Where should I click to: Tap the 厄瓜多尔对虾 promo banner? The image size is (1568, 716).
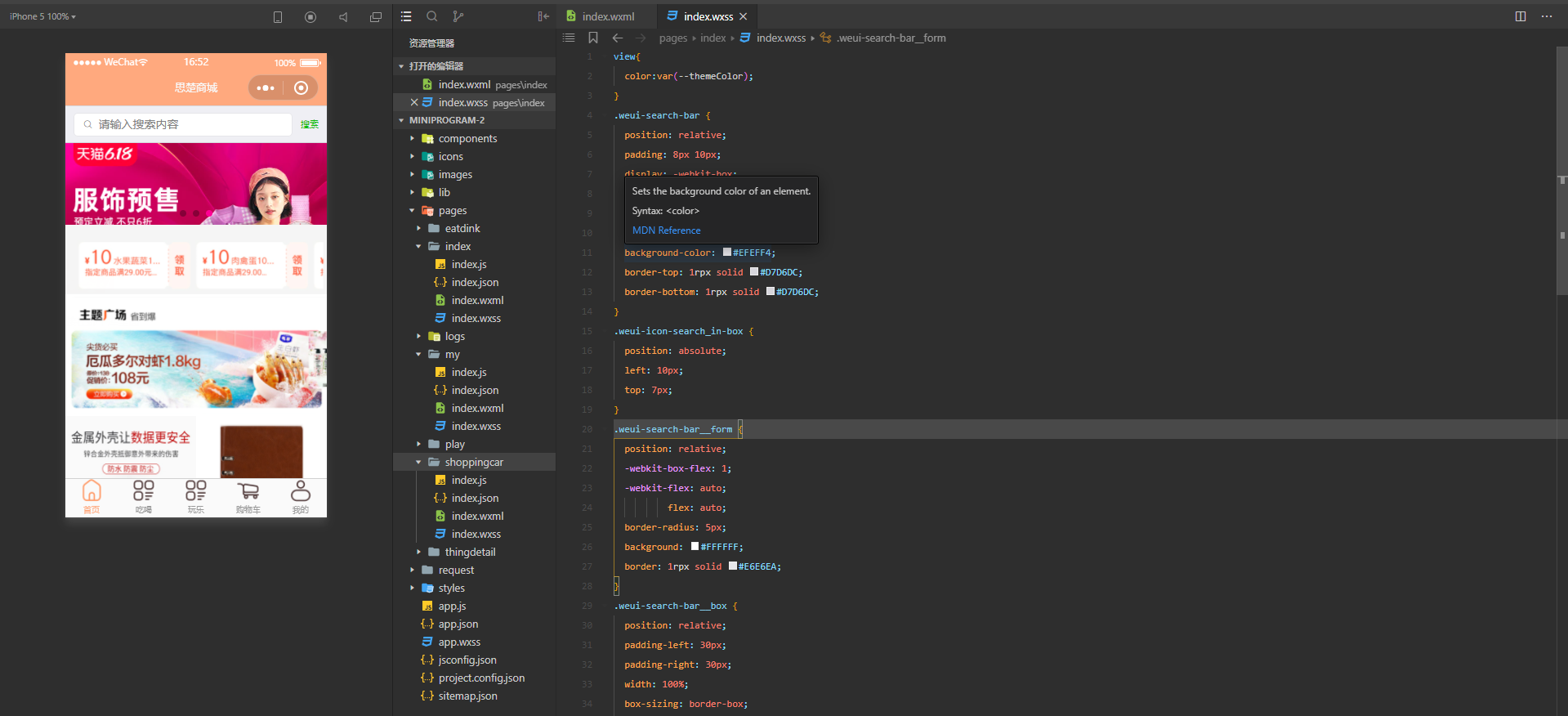(199, 369)
